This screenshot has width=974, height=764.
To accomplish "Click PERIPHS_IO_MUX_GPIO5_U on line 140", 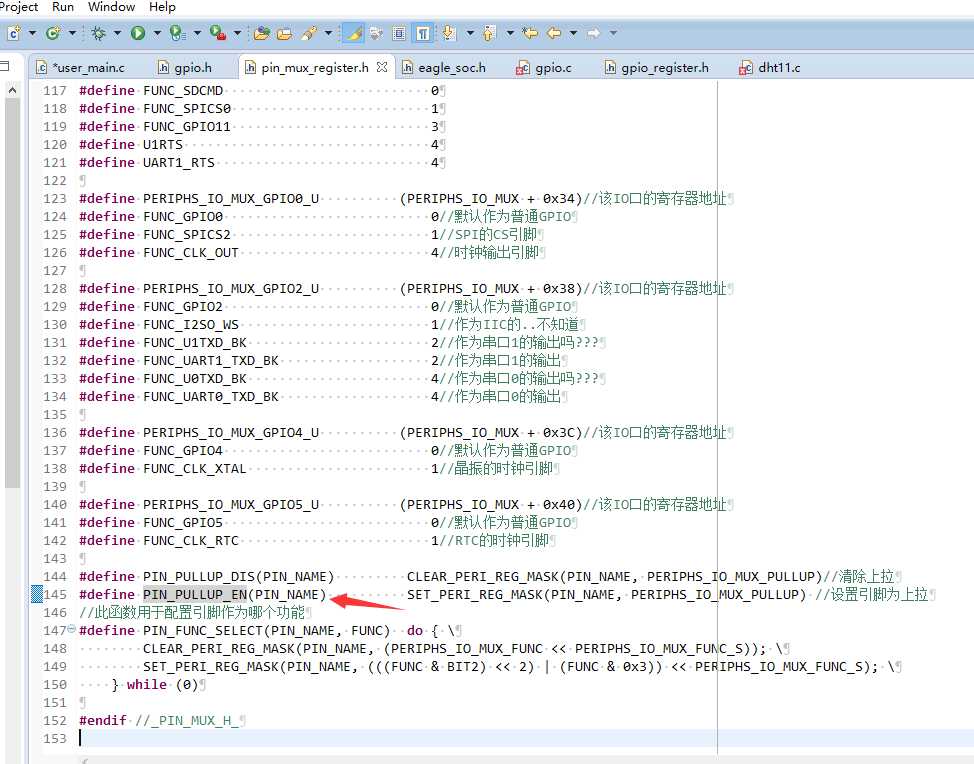I will (231, 504).
